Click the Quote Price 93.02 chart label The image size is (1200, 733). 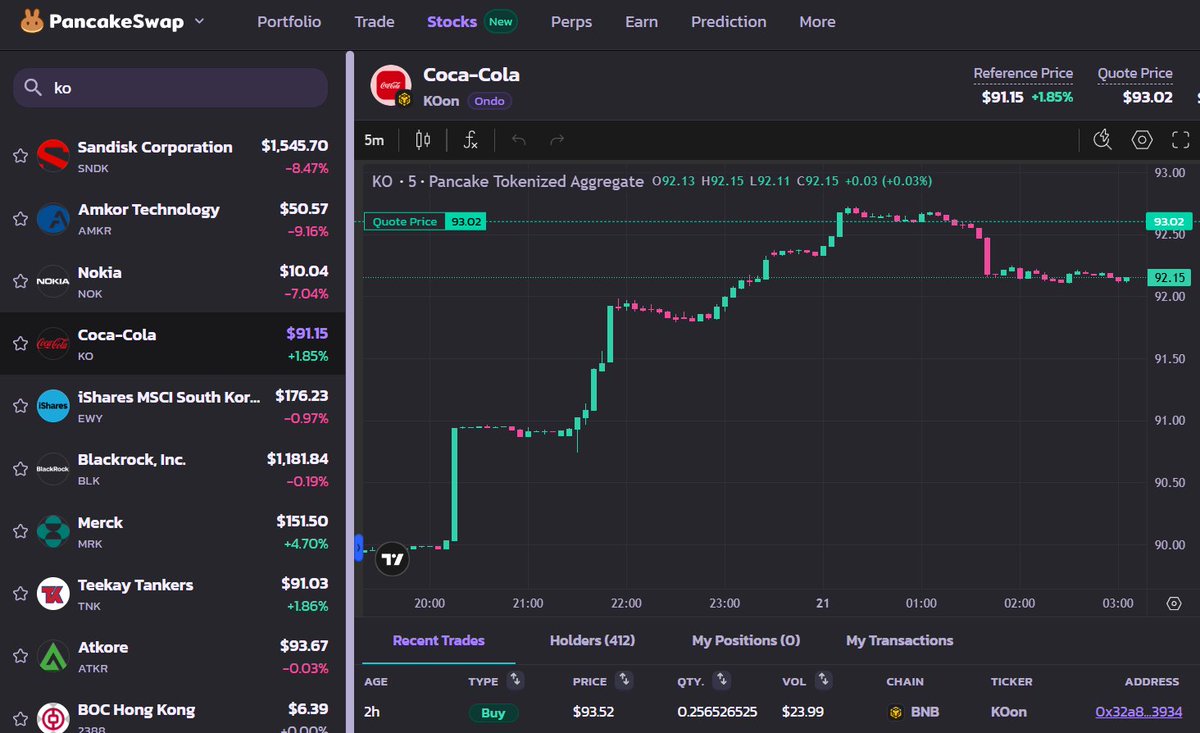[425, 222]
